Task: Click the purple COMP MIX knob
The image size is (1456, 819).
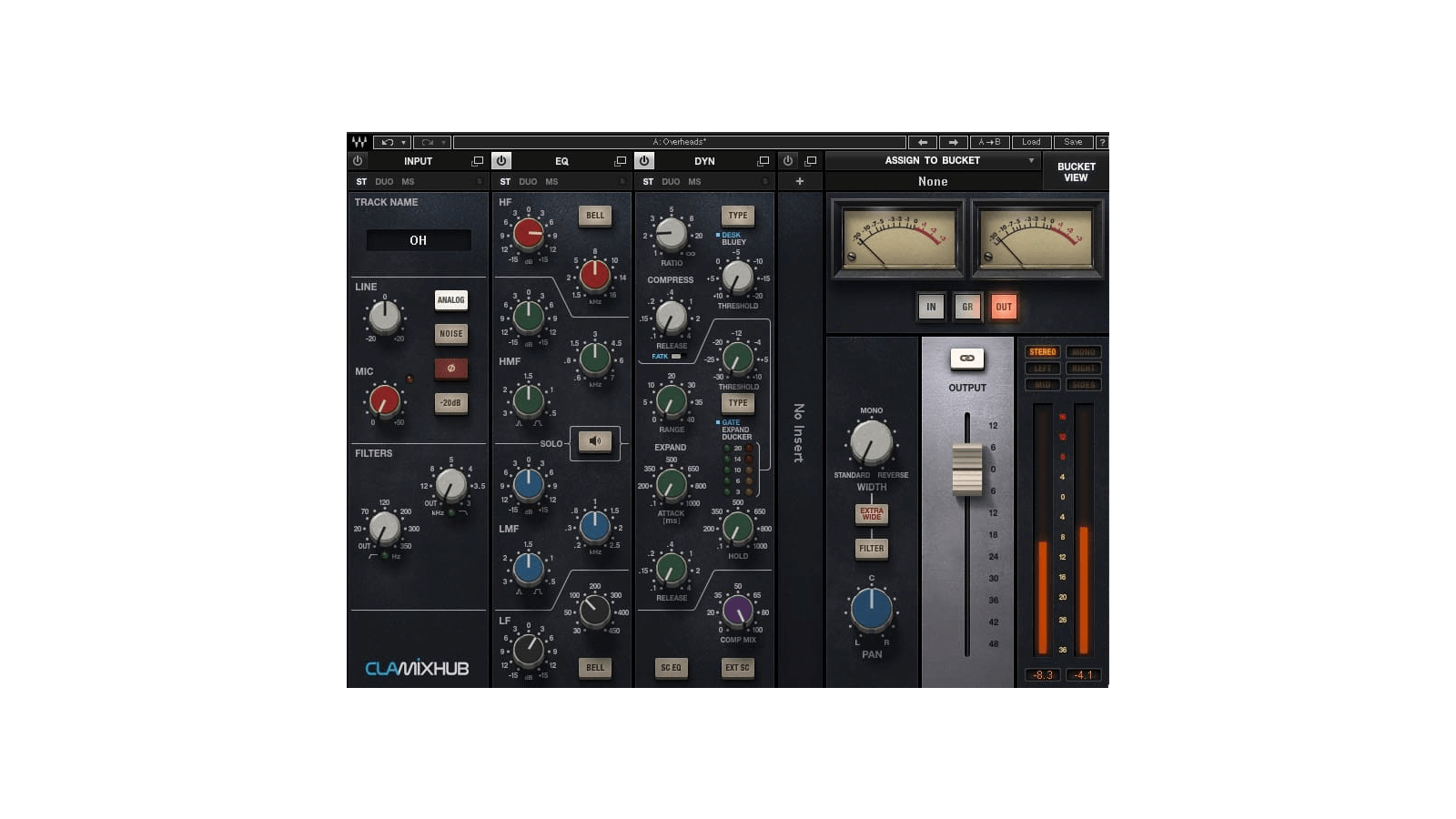Action: pyautogui.click(x=737, y=611)
